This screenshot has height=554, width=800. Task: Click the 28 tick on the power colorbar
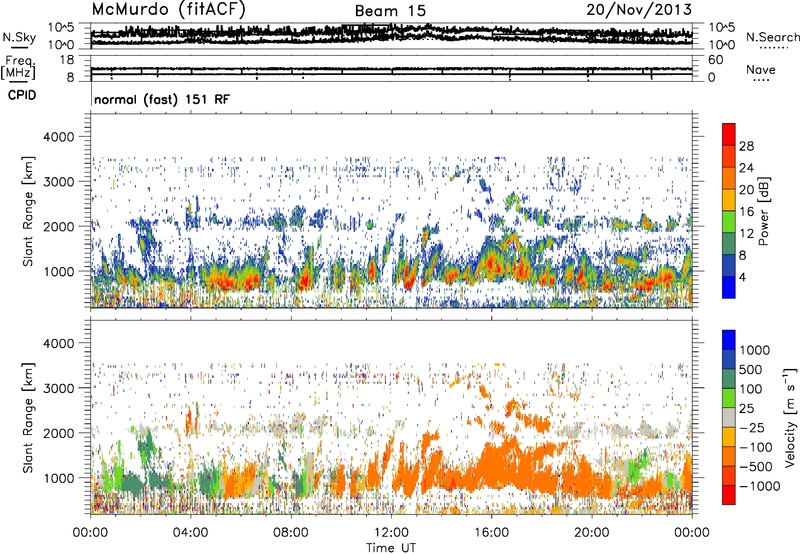point(746,146)
